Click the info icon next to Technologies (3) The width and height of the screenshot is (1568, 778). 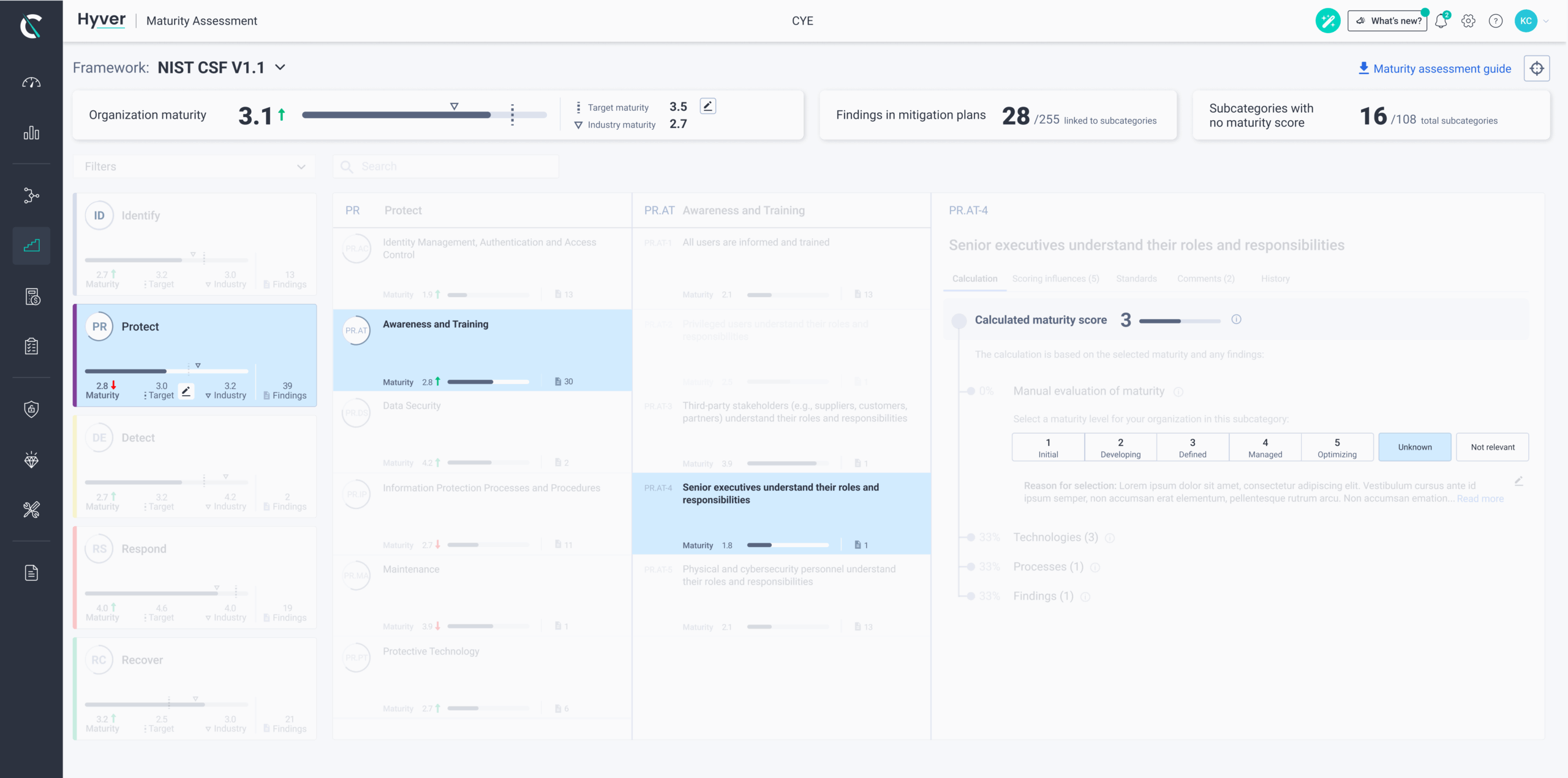pyautogui.click(x=1110, y=538)
